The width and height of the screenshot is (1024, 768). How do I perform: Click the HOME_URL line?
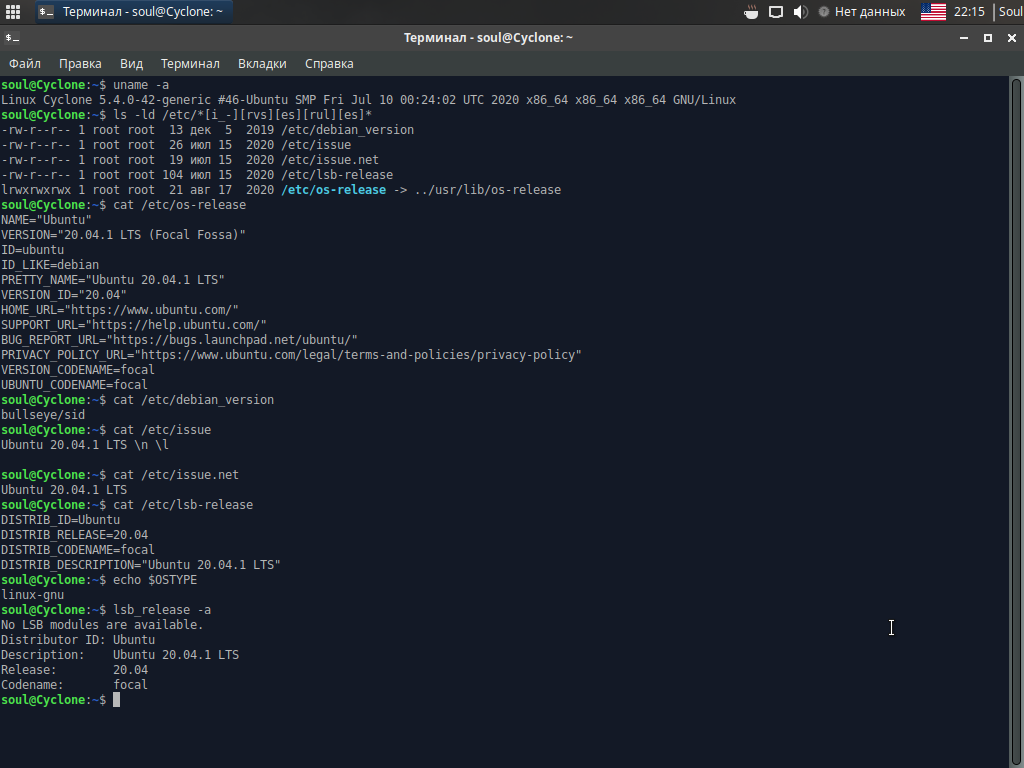[x=120, y=310]
